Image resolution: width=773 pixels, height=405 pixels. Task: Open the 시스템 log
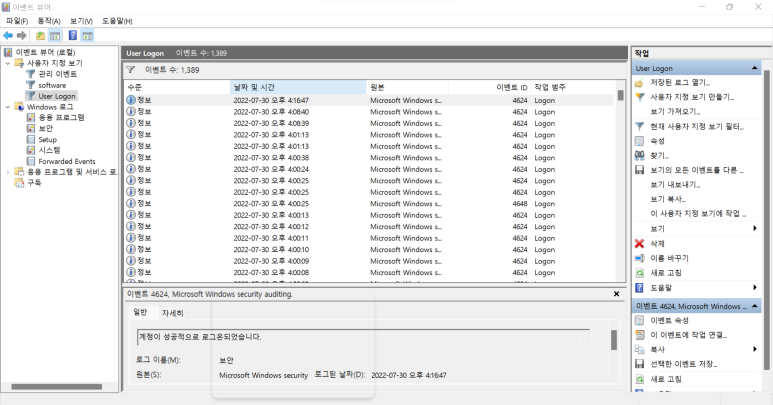pos(50,150)
